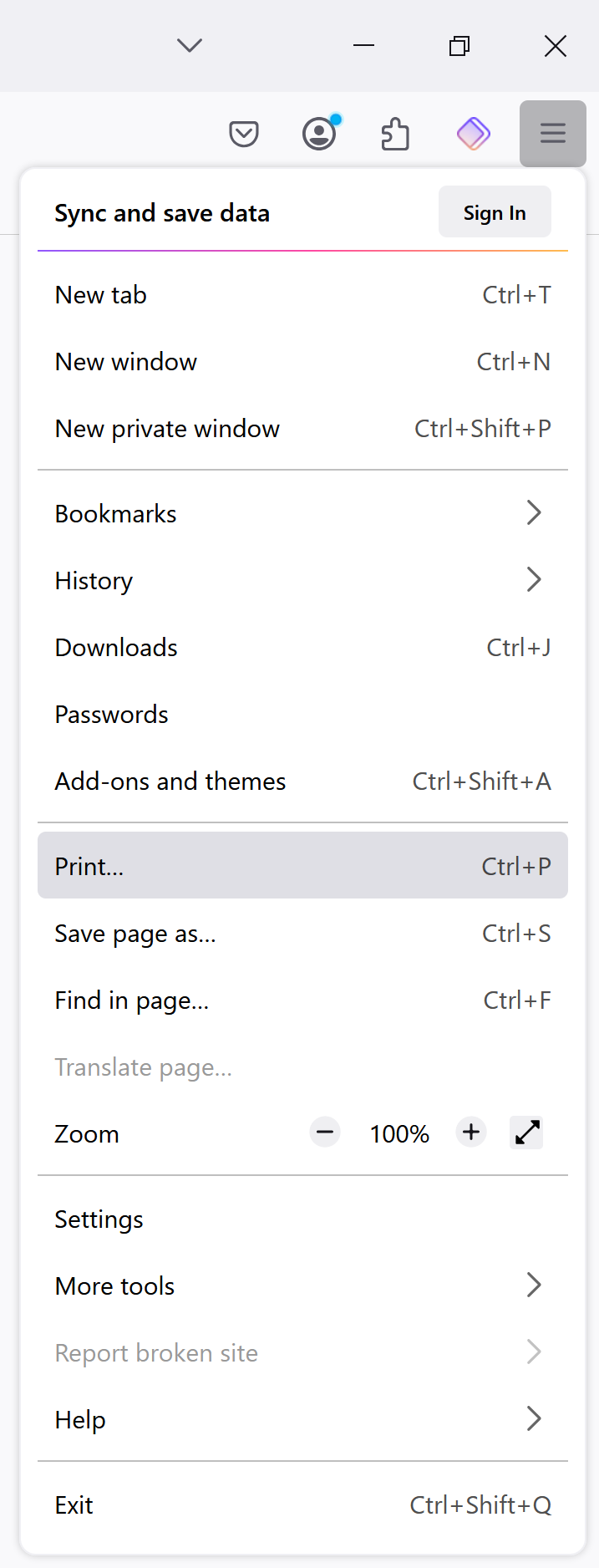Enter fullscreen via the diagonal arrows icon

(x=526, y=1133)
